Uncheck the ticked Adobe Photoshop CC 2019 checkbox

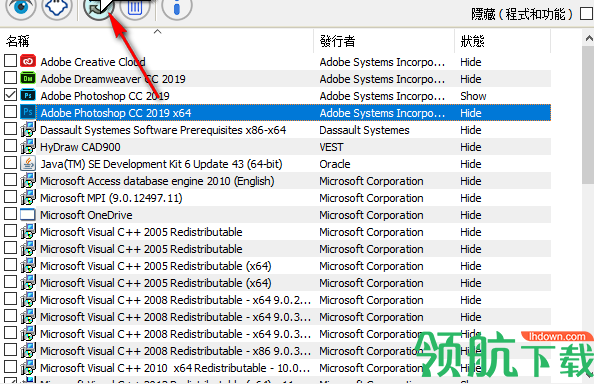click(x=11, y=95)
